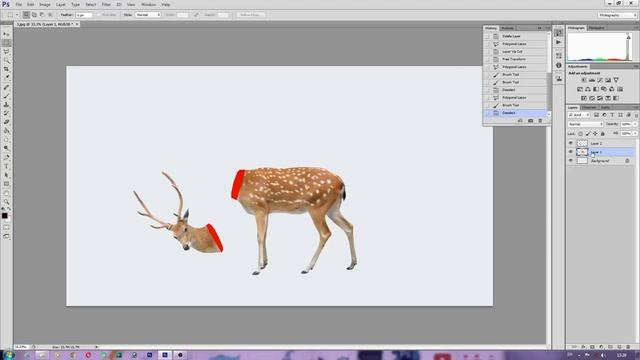Toggle lock transparent pixels

click(580, 134)
